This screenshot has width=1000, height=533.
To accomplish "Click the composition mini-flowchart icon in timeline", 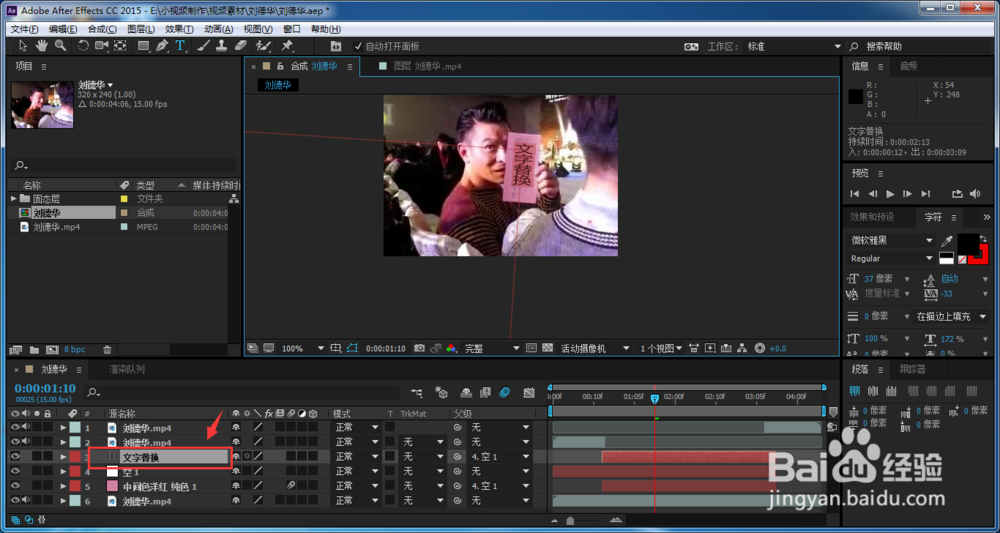I will (x=416, y=392).
